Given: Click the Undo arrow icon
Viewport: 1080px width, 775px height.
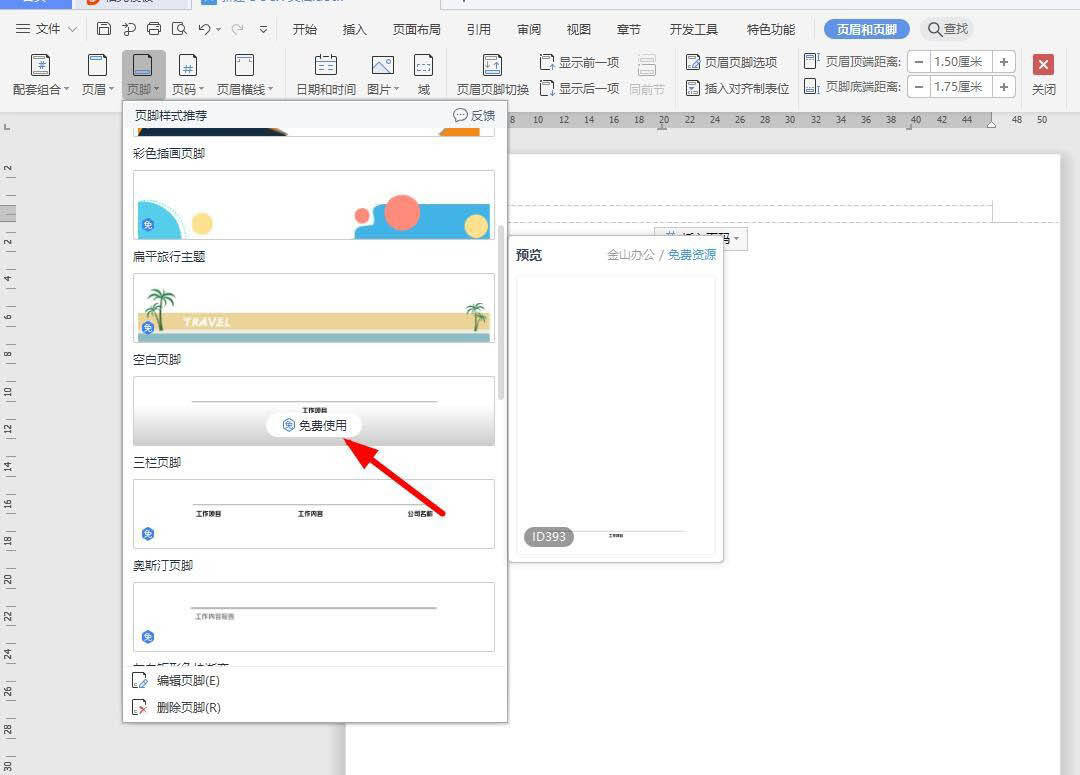Looking at the screenshot, I should (x=205, y=29).
